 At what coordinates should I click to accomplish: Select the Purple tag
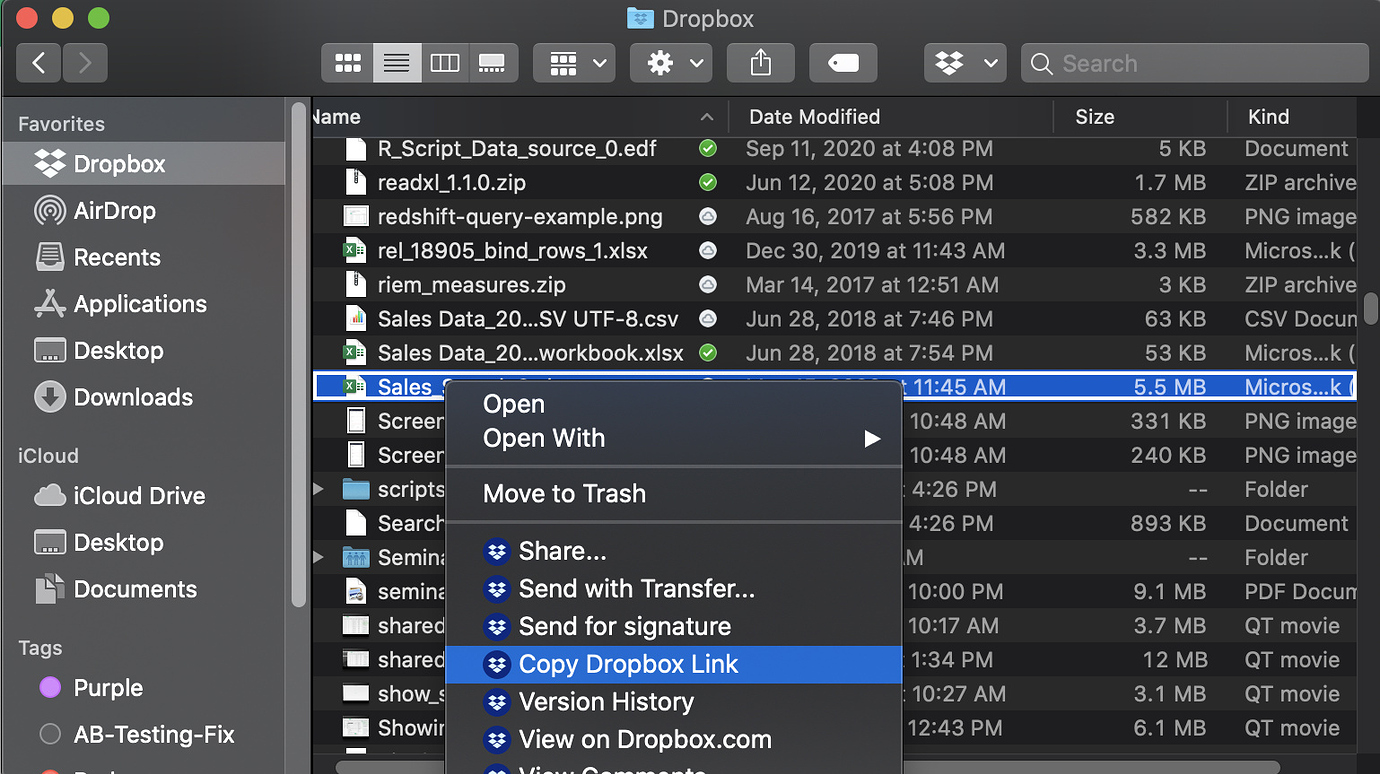[143, 688]
